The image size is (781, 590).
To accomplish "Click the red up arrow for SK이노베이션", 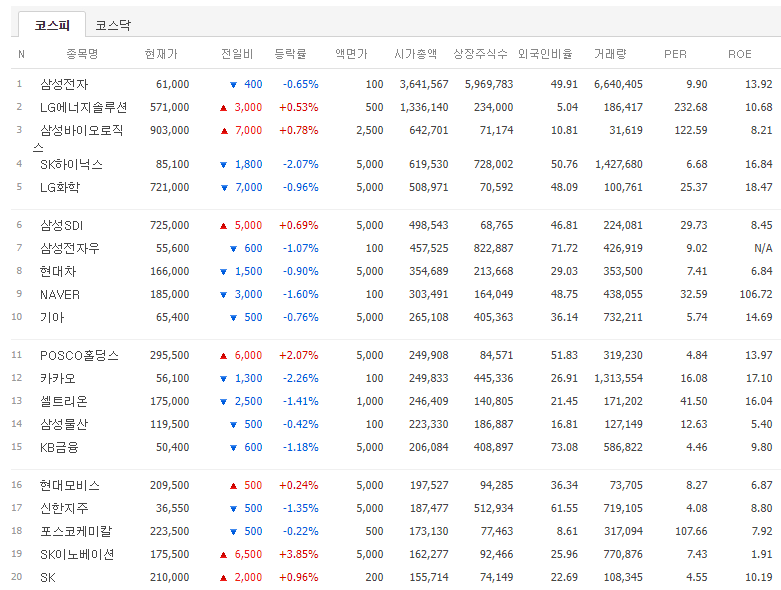I will coord(224,555).
